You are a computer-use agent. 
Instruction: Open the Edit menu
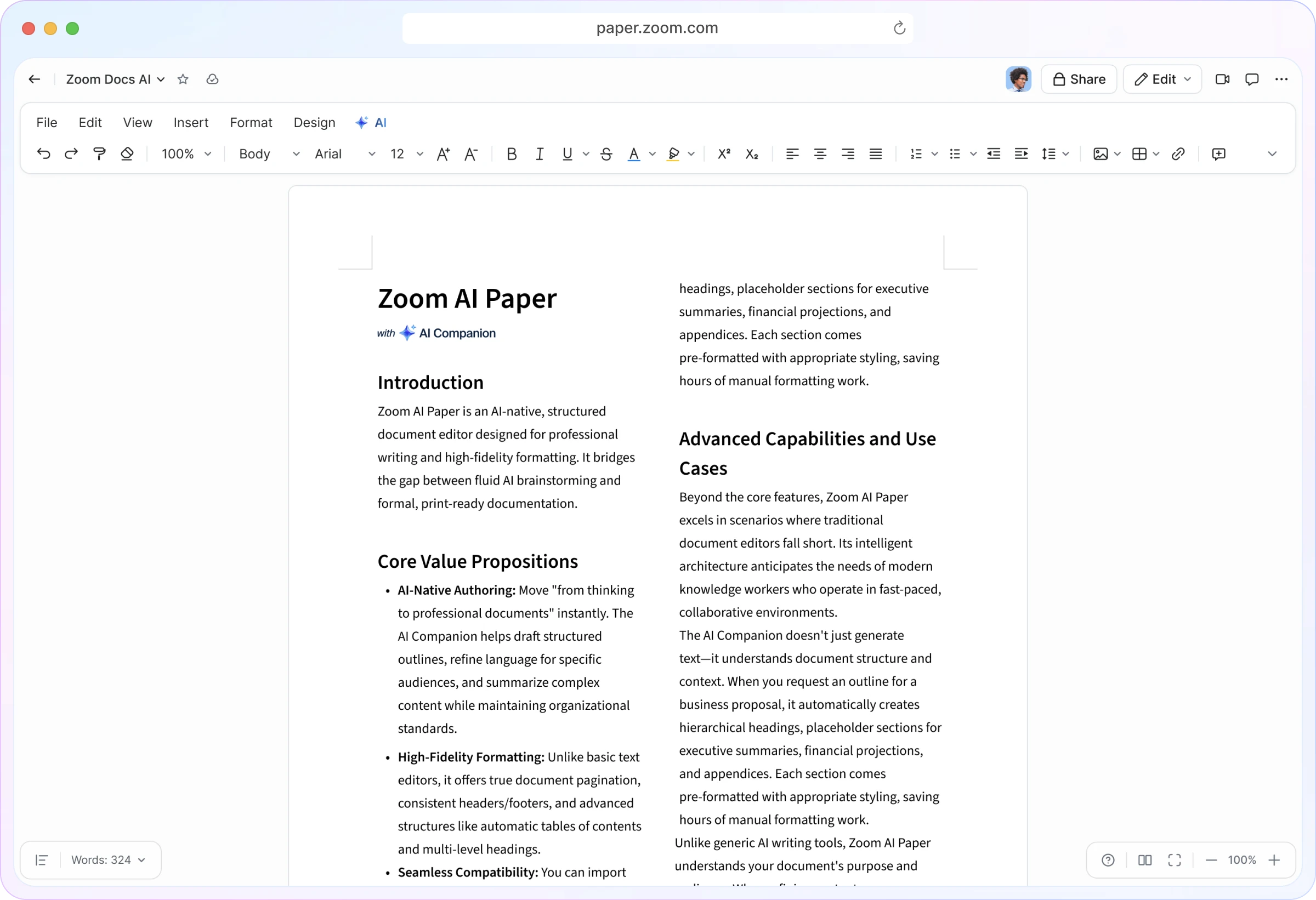[x=90, y=122]
